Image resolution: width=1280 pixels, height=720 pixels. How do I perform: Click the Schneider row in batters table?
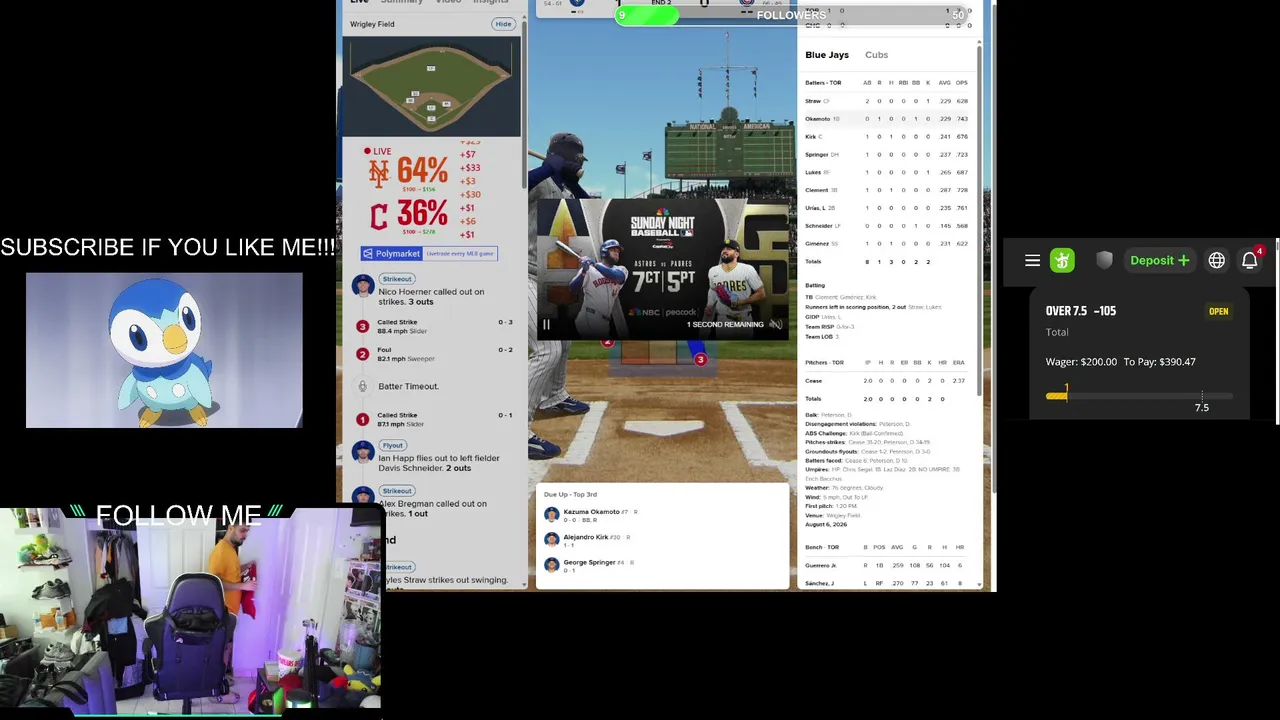pyautogui.click(x=886, y=226)
